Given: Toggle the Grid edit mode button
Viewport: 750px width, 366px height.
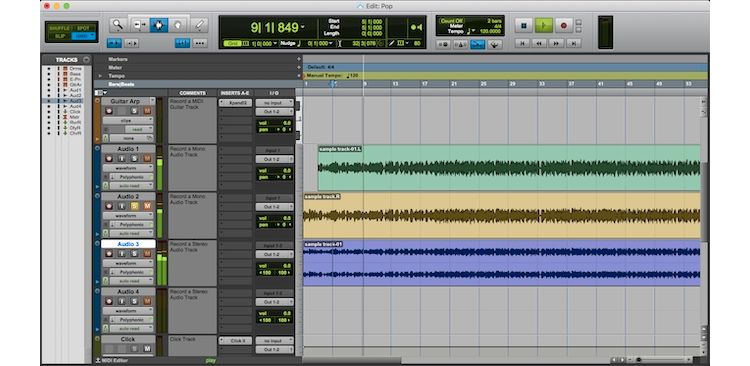Looking at the screenshot, I should (x=84, y=36).
